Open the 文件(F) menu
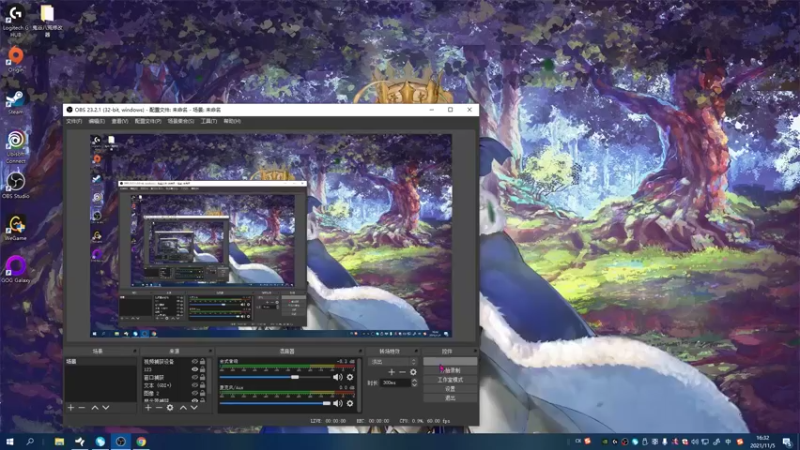The height and width of the screenshot is (450, 800). (74, 121)
